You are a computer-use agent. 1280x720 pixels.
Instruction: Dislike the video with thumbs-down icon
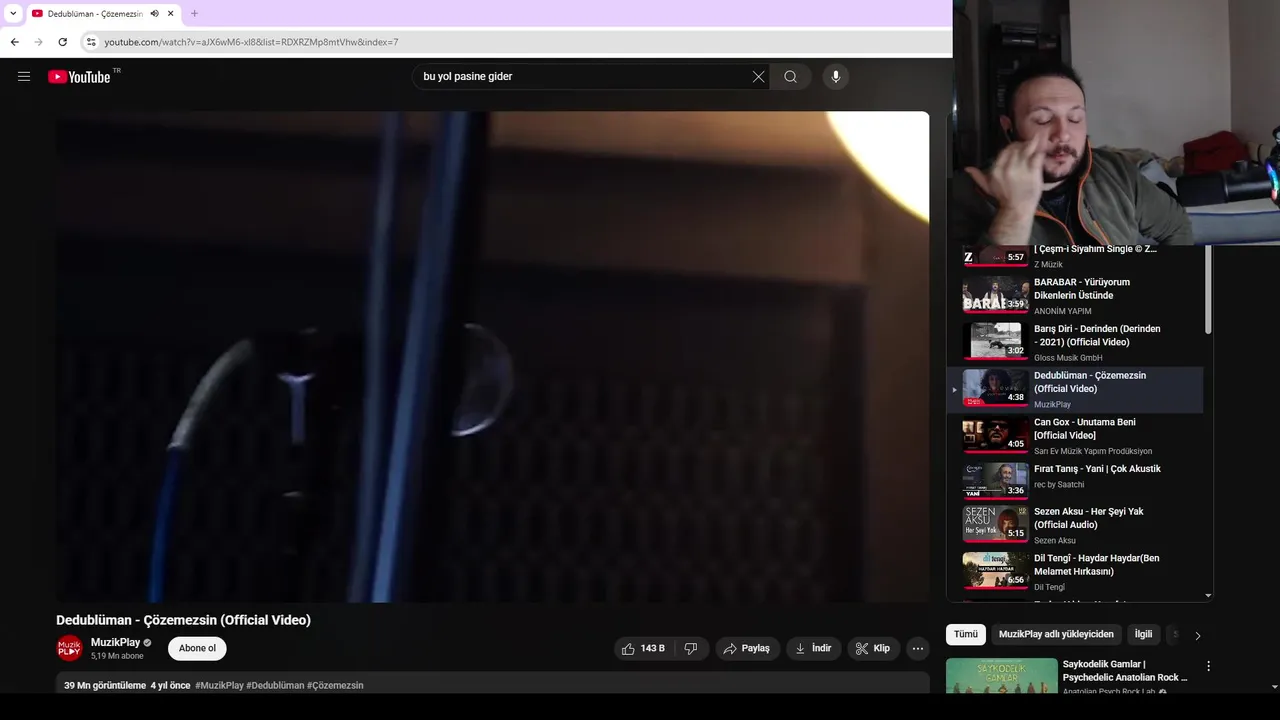click(x=691, y=648)
